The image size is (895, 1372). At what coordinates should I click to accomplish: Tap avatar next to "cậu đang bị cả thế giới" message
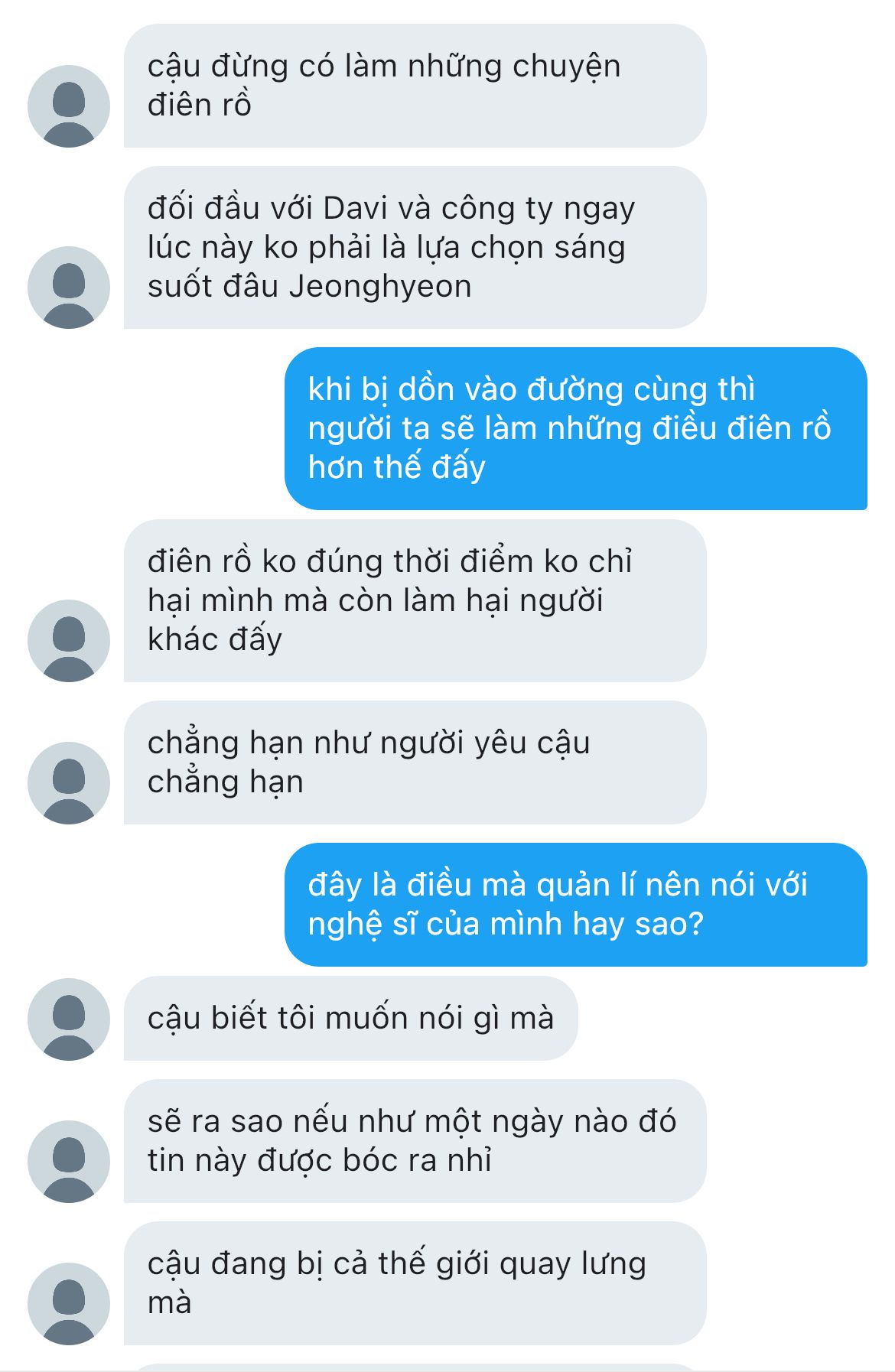click(x=69, y=1303)
